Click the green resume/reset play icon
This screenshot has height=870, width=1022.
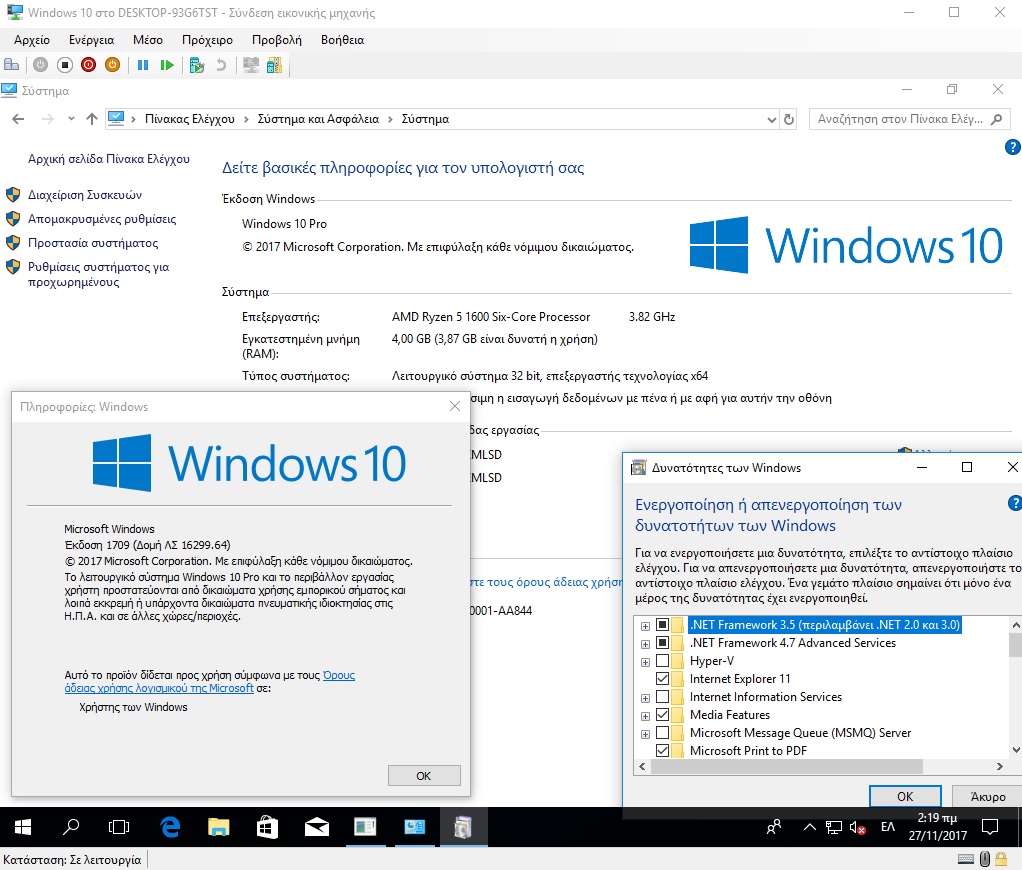point(167,65)
